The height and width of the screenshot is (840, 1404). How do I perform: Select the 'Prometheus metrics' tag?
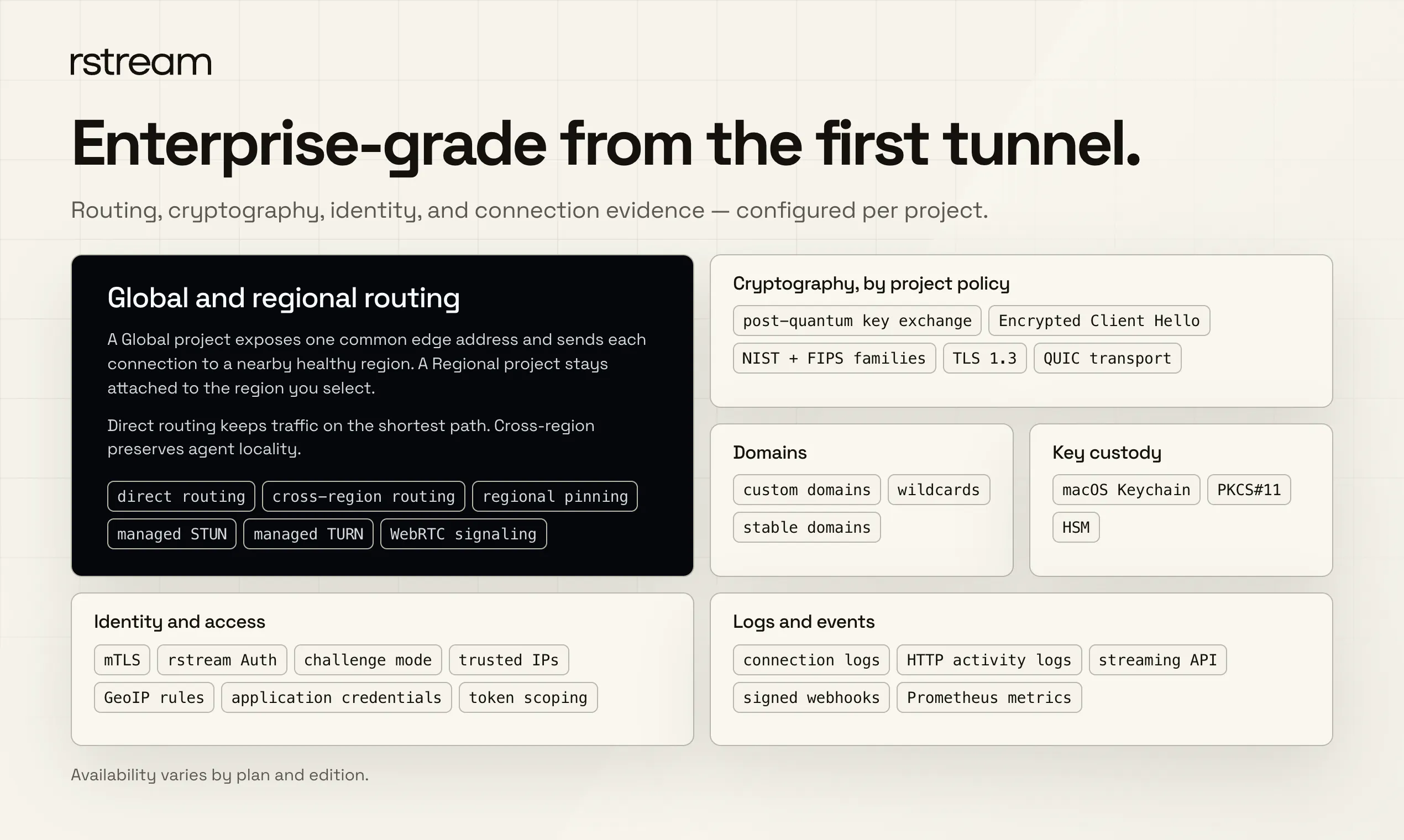tap(989, 697)
